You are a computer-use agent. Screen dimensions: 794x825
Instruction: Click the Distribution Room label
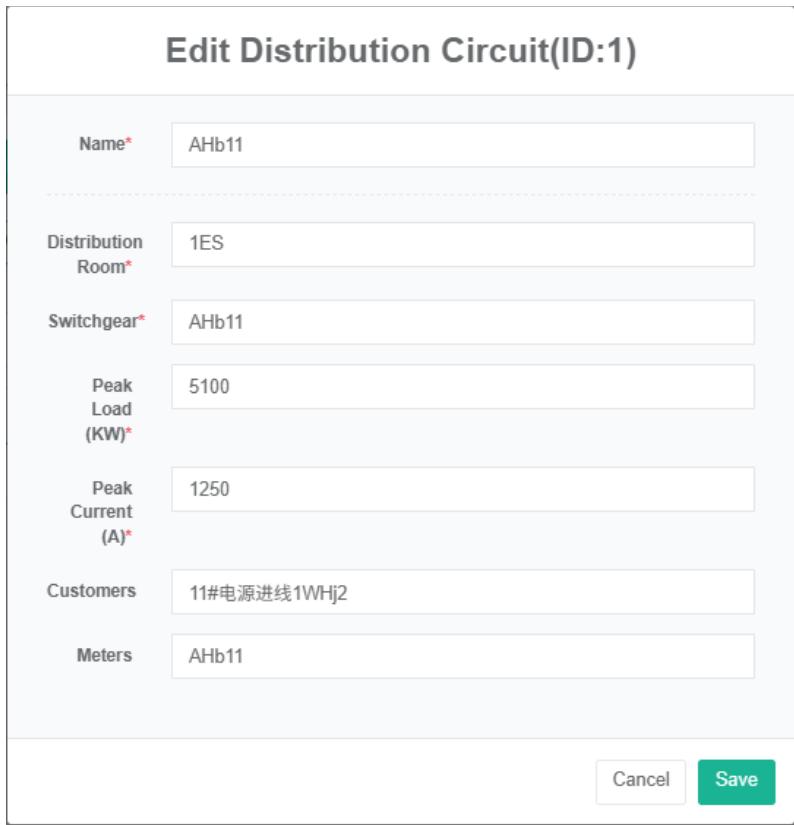tap(96, 254)
